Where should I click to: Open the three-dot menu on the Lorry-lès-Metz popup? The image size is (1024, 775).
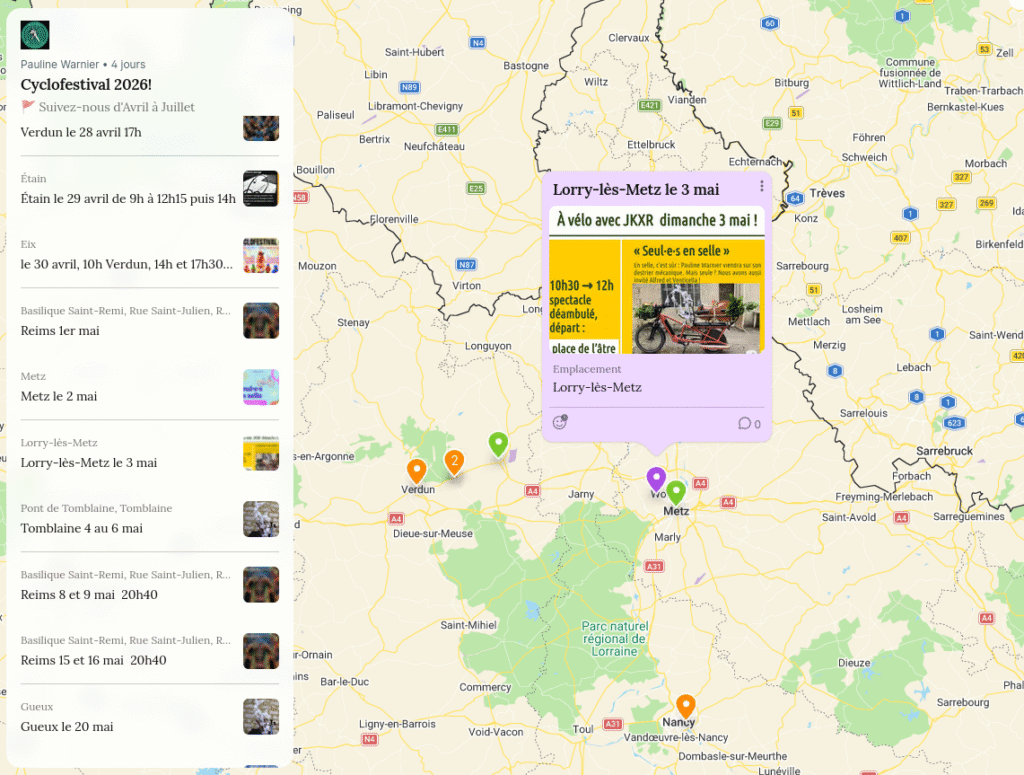tap(761, 187)
